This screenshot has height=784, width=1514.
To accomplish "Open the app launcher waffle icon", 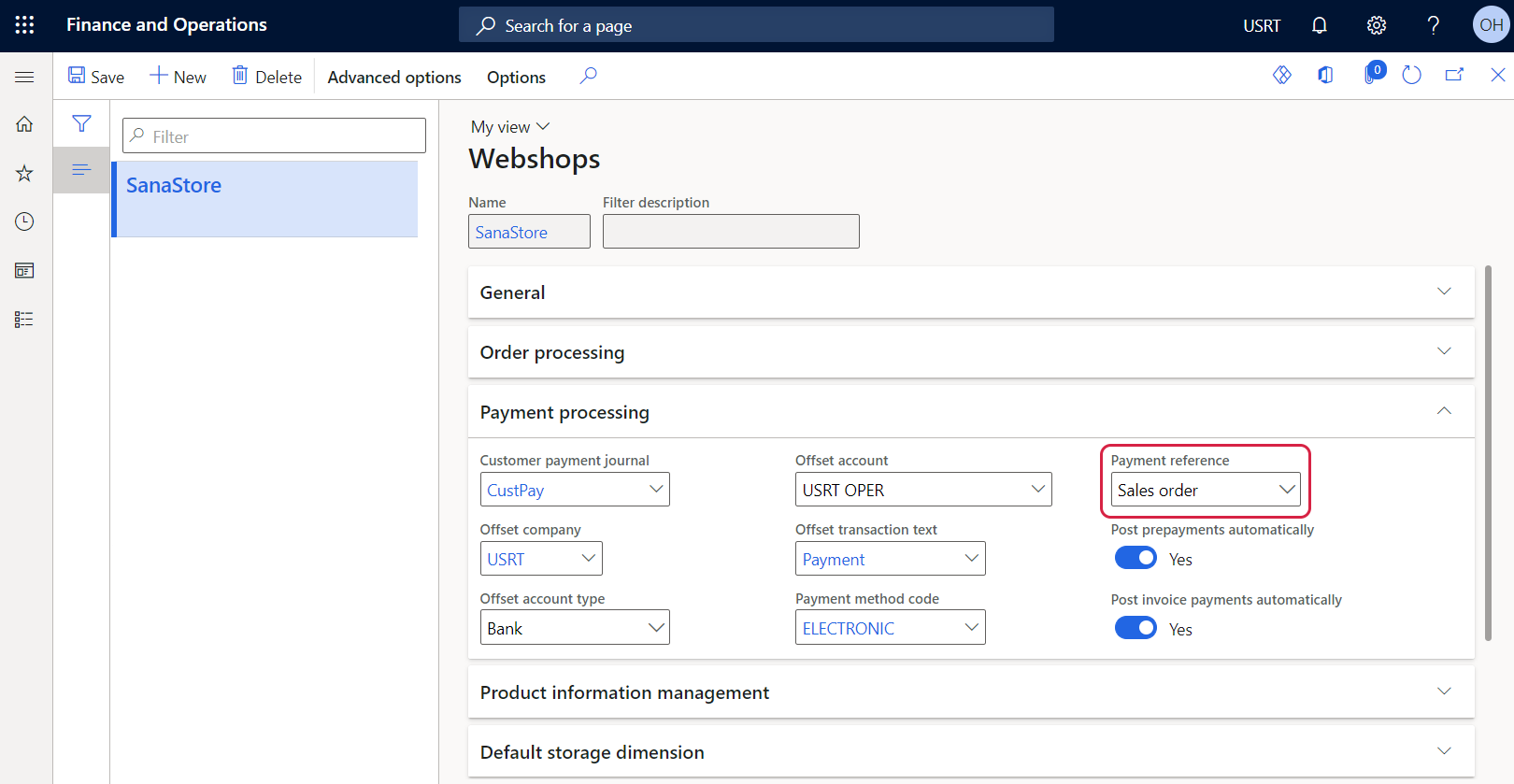I will 25,25.
